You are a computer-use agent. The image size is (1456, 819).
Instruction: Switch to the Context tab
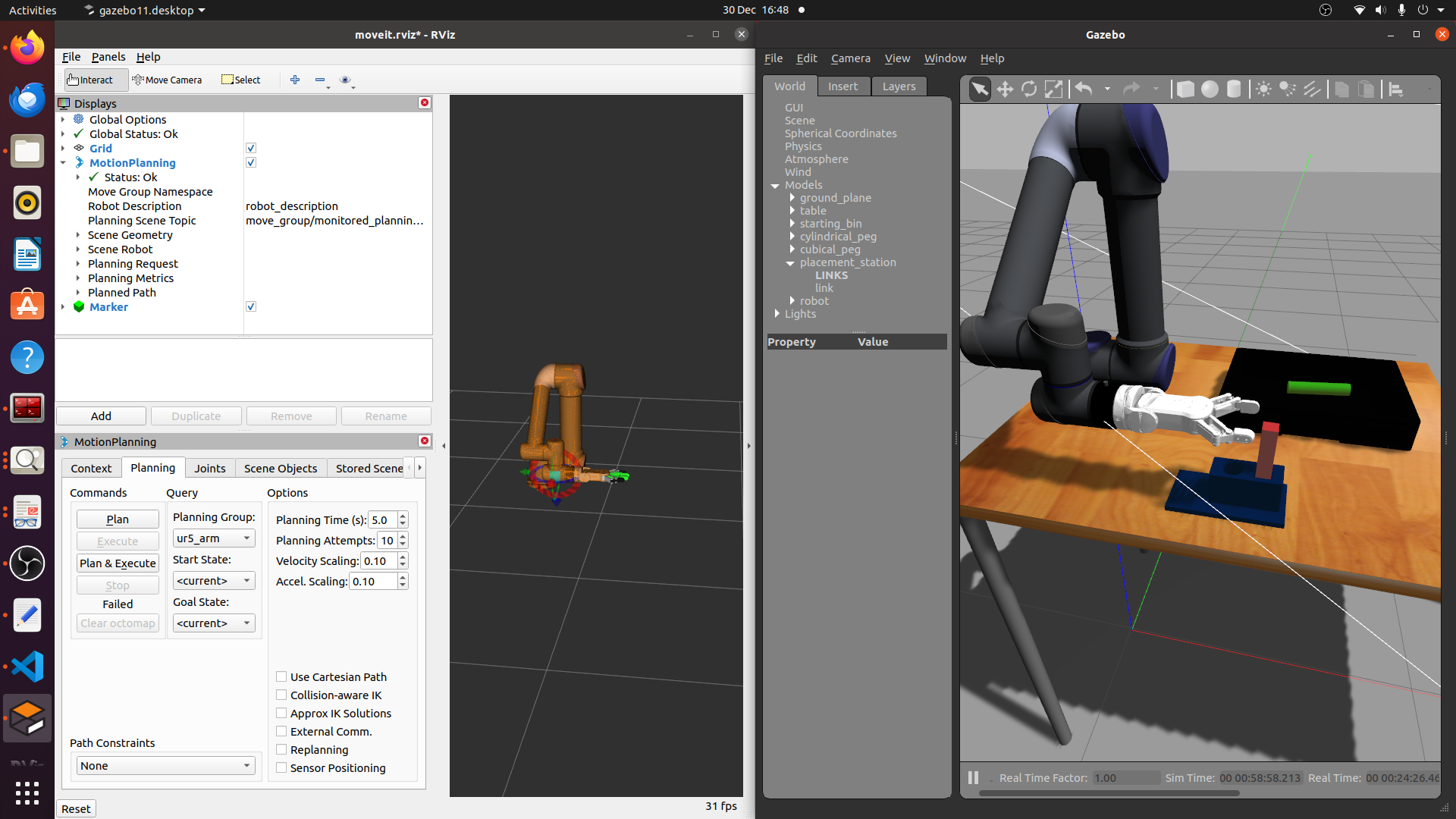(x=91, y=469)
